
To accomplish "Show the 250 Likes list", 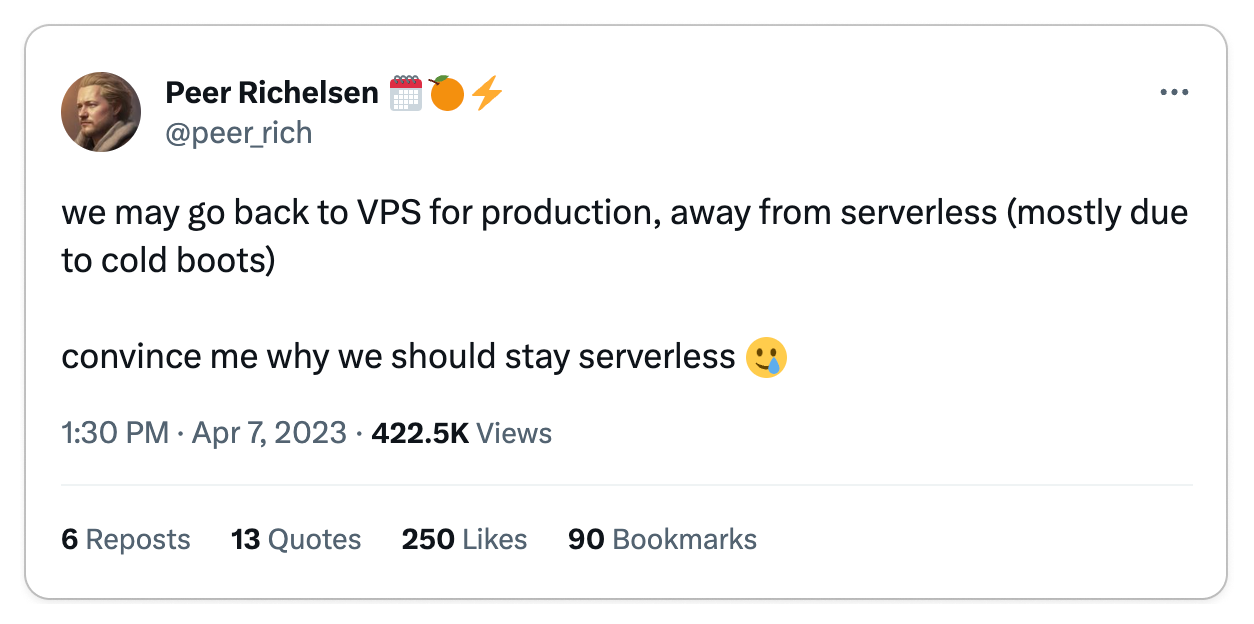I will pyautogui.click(x=464, y=539).
